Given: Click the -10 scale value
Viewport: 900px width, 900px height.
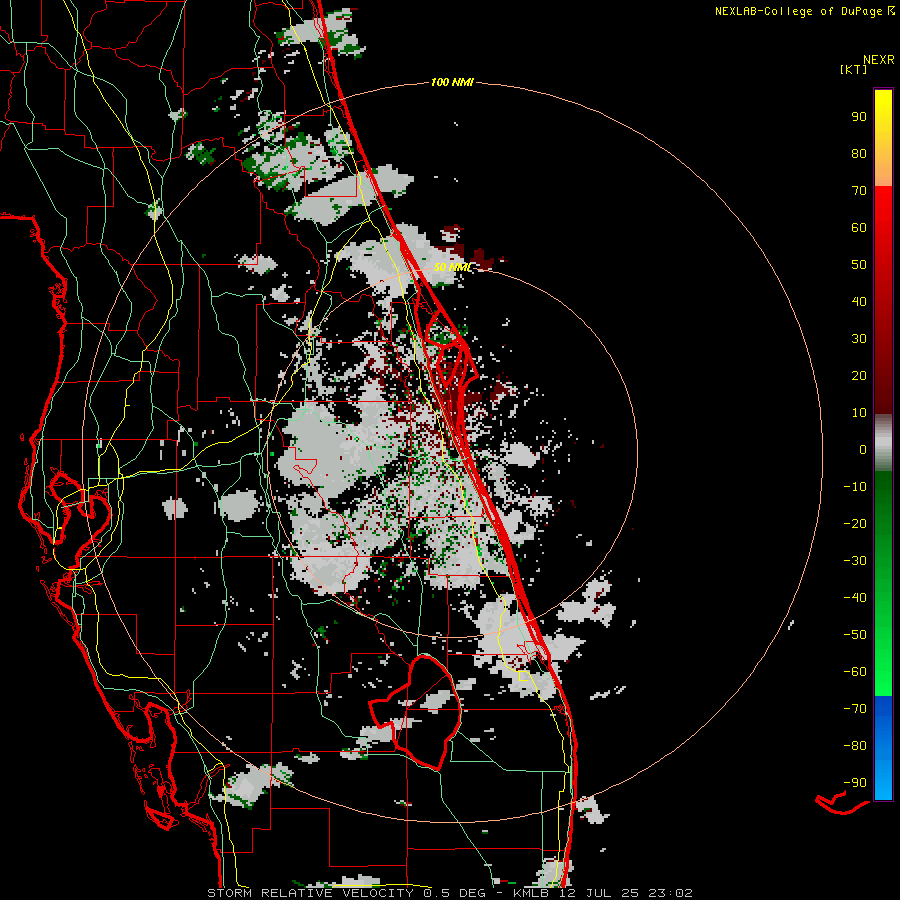Looking at the screenshot, I should [x=855, y=487].
